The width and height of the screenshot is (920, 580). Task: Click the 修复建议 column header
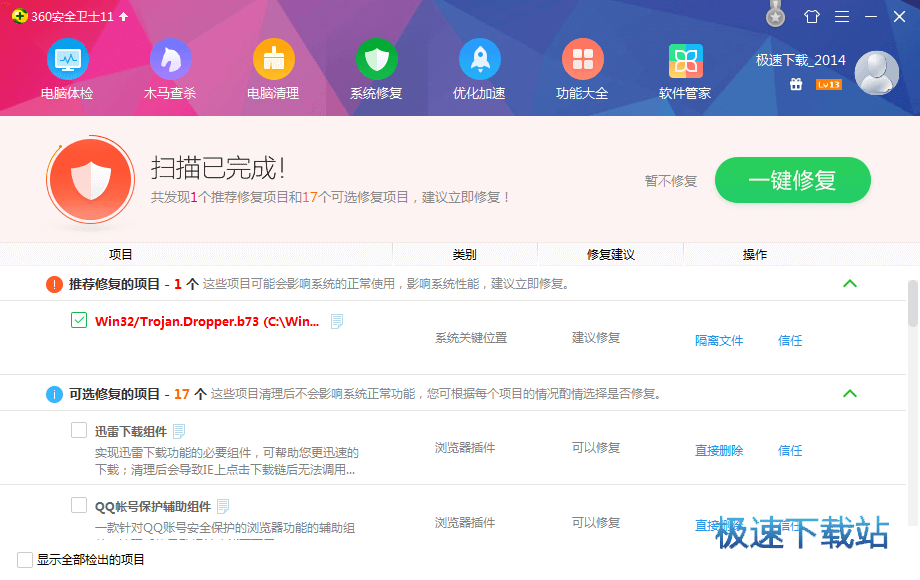611,255
